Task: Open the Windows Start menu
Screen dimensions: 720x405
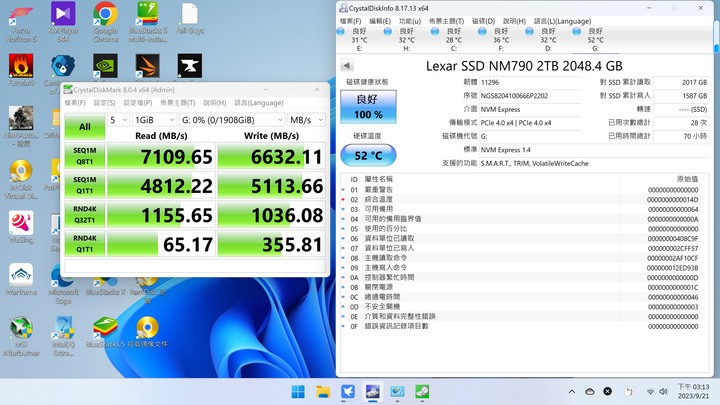Action: (298, 392)
